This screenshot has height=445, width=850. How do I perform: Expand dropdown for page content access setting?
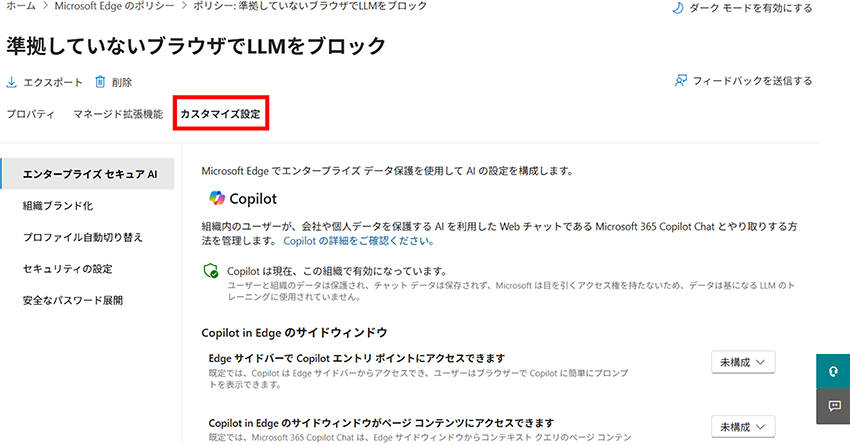(743, 426)
